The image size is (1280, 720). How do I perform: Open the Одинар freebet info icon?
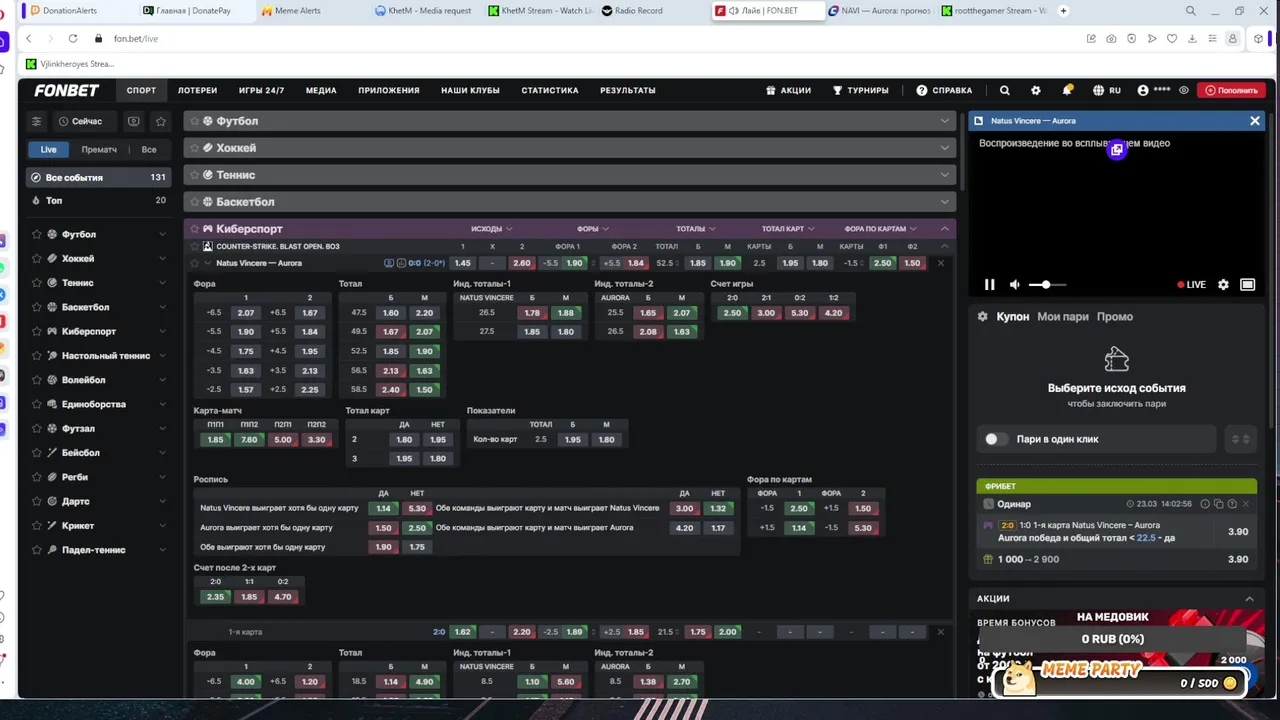click(x=1205, y=504)
